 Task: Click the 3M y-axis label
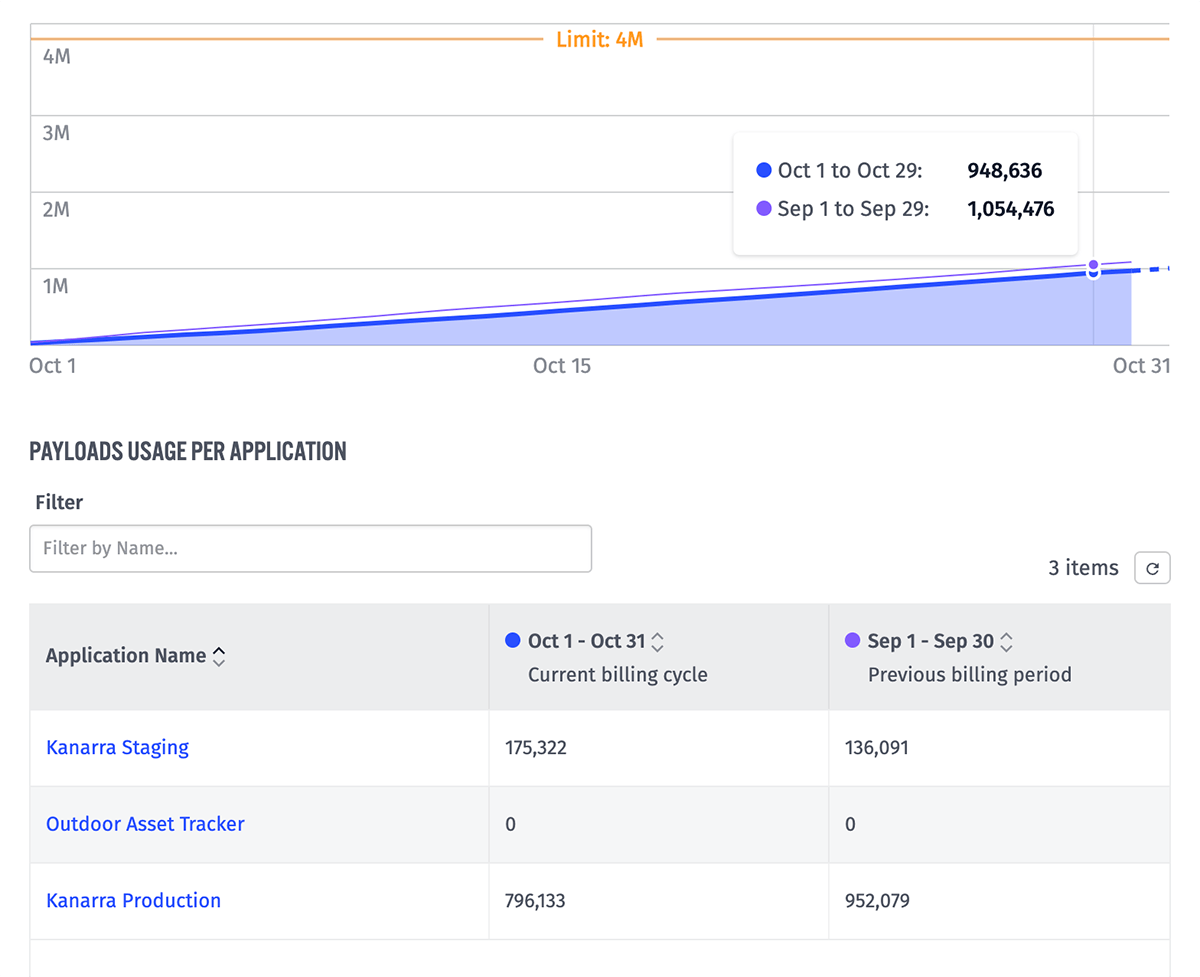tap(57, 133)
